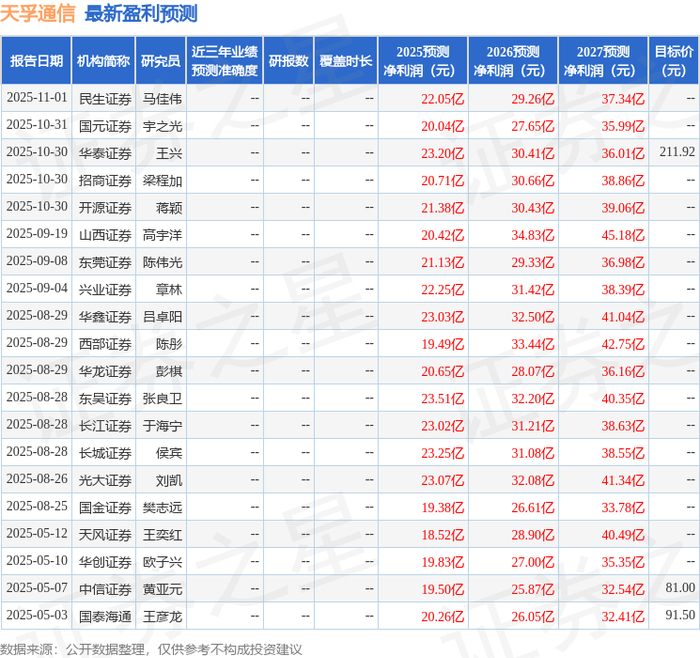The width and height of the screenshot is (700, 658).
Task: Select the 开源证券 institution cell
Action: point(105,208)
